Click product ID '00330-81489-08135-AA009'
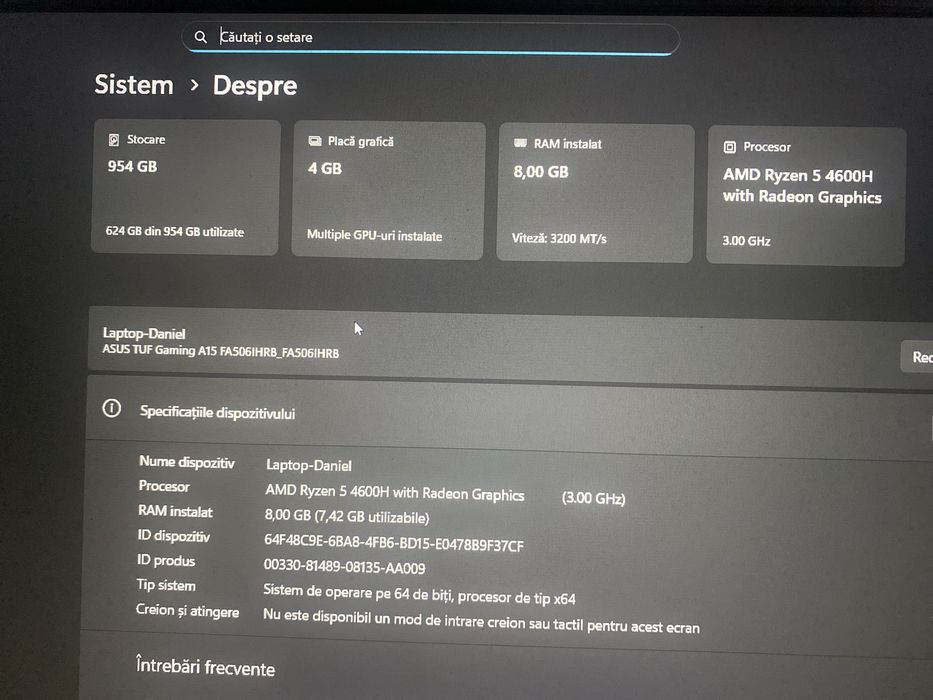The width and height of the screenshot is (933, 700). point(345,567)
